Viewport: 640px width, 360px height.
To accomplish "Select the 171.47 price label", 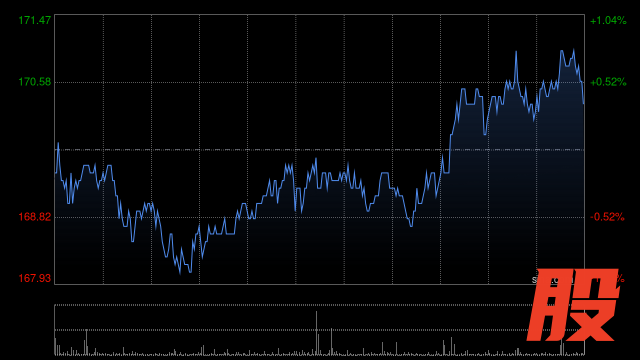I will pos(35,20).
